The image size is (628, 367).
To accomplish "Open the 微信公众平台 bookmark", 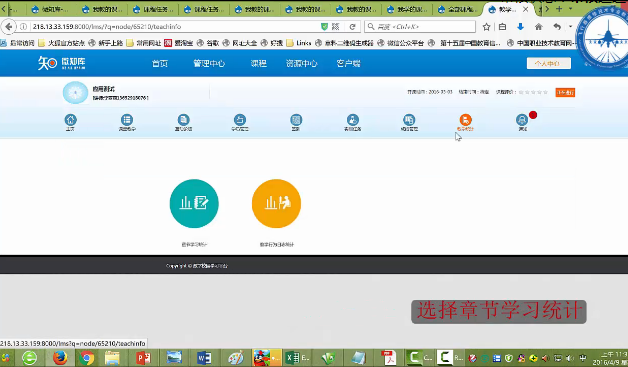I will [401, 43].
